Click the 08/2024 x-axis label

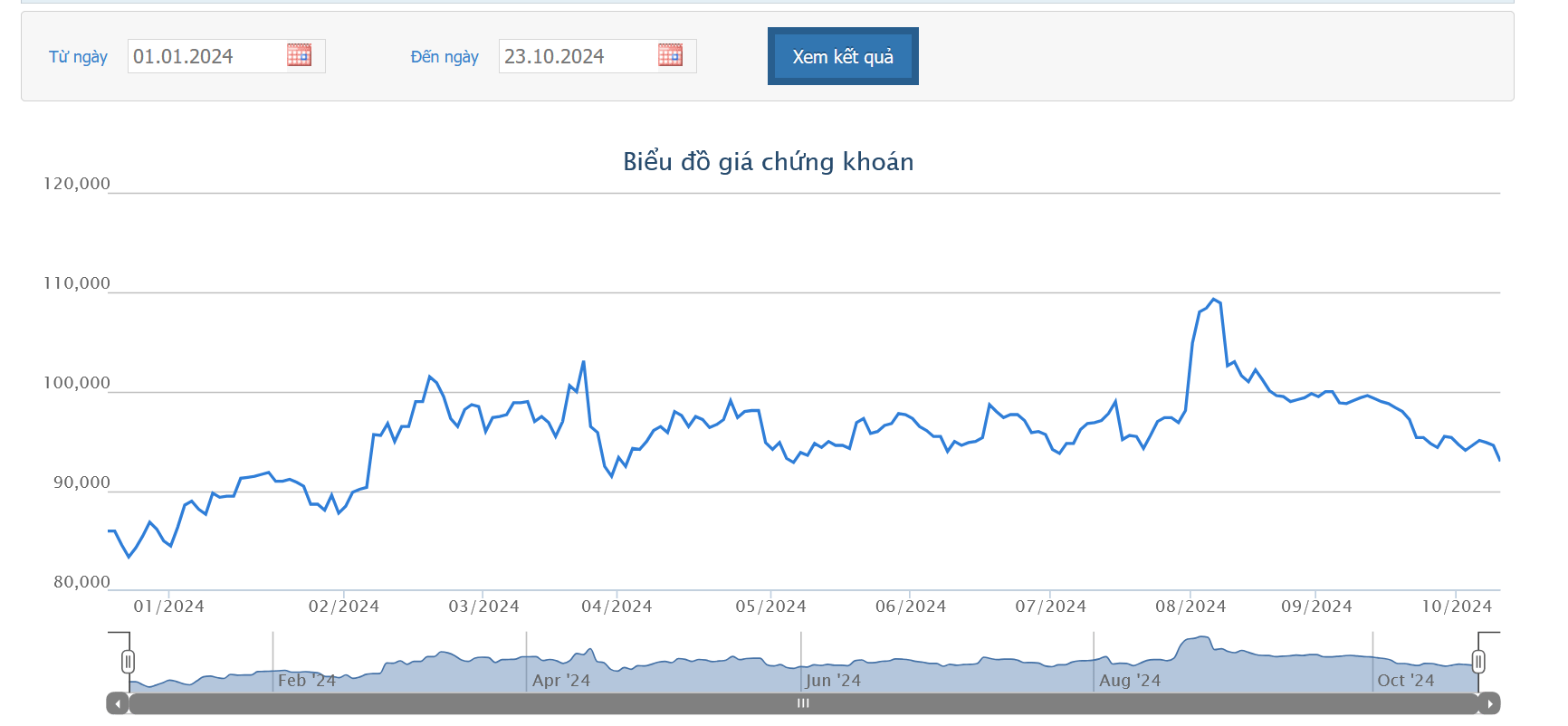[1190, 607]
